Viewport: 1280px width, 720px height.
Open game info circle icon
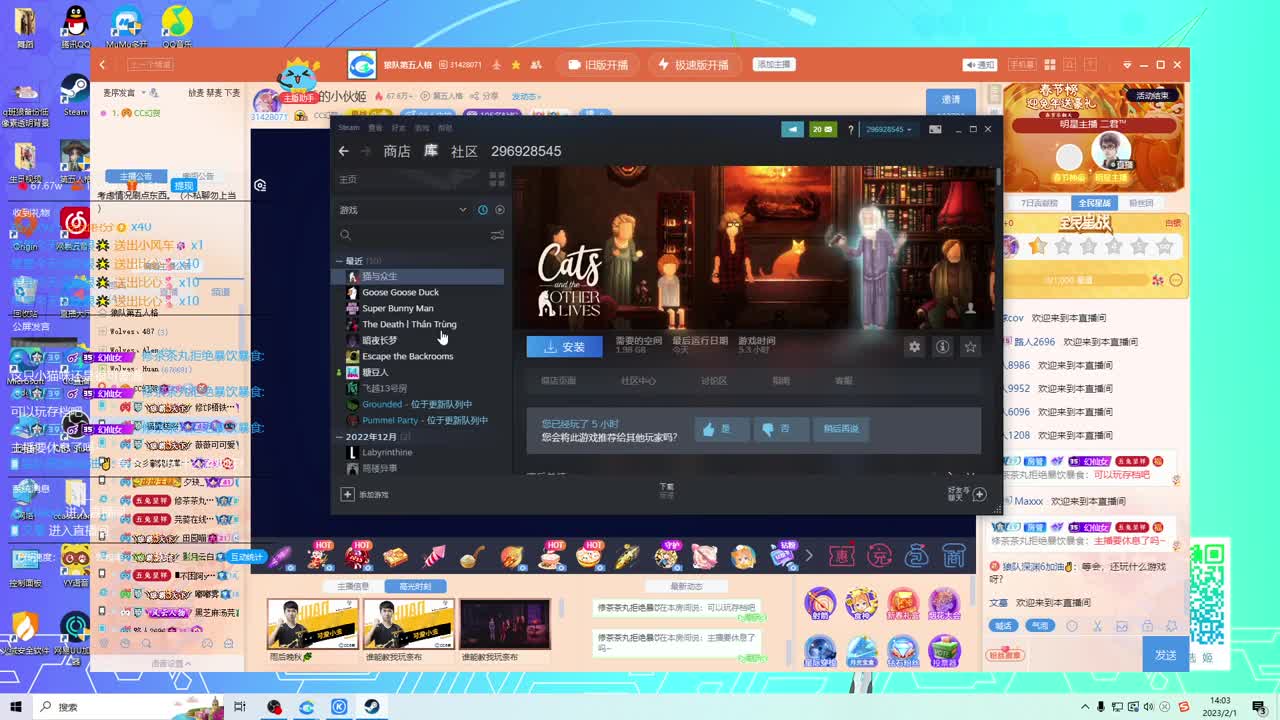coord(942,347)
